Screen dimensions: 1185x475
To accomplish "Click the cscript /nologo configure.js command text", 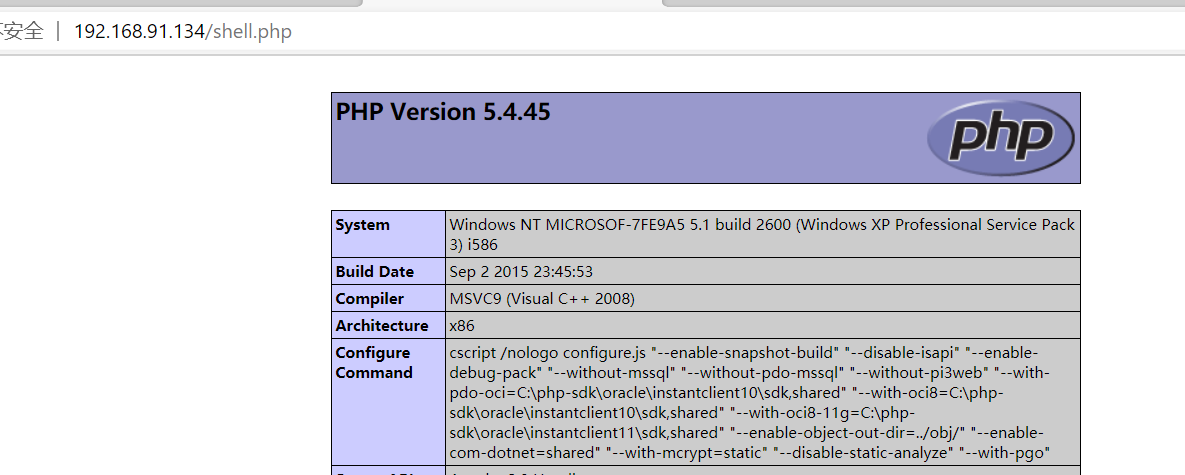I will tap(750, 403).
